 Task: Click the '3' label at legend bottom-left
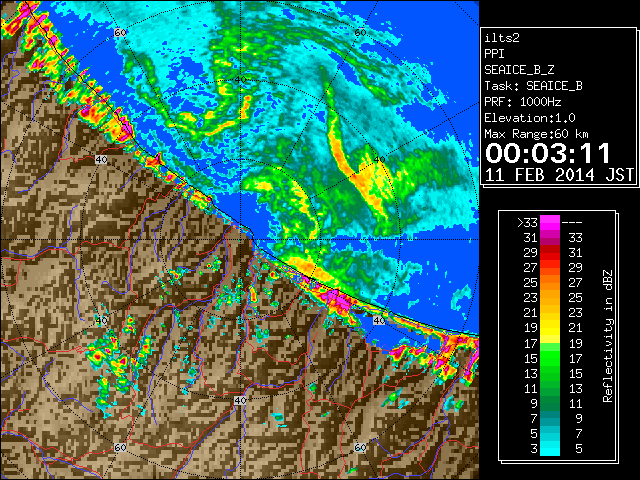coord(534,449)
